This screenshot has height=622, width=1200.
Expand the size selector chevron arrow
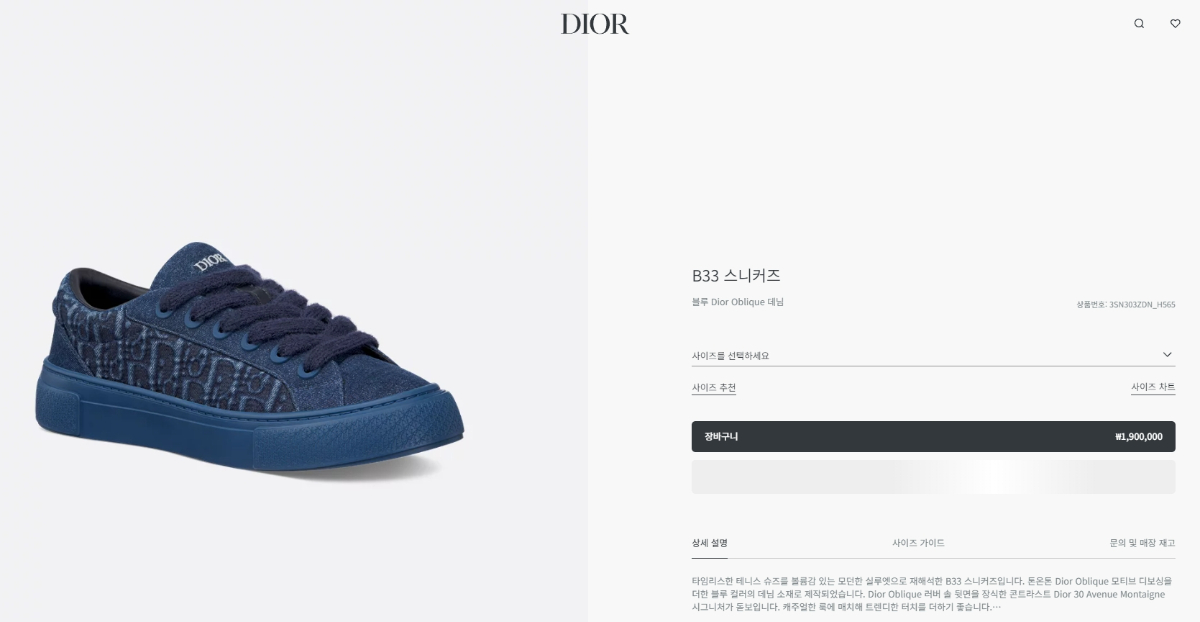tap(1167, 355)
